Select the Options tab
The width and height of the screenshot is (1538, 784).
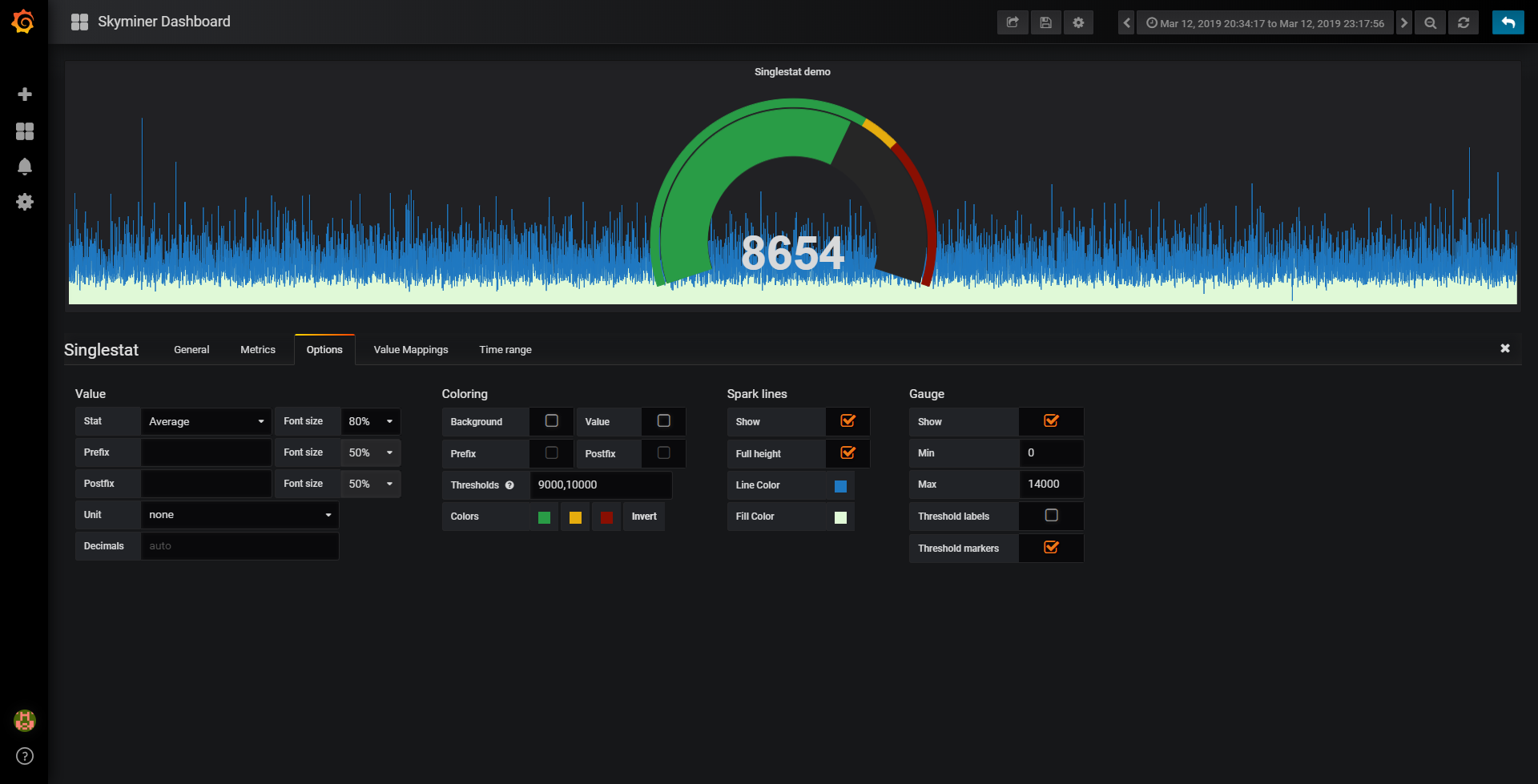[x=324, y=350]
